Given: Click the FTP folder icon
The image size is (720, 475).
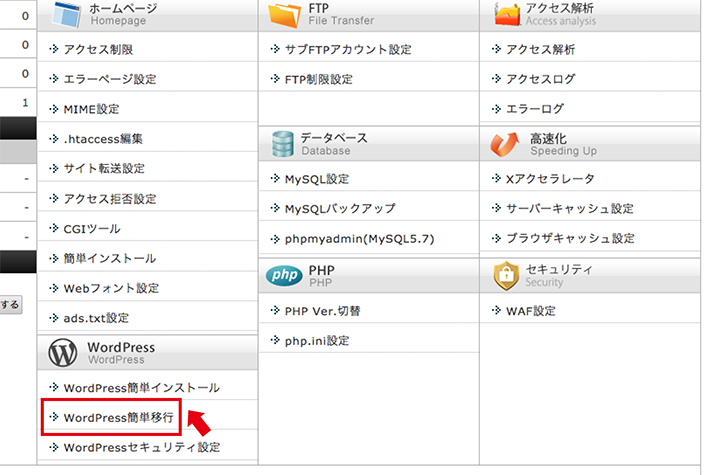Looking at the screenshot, I should pyautogui.click(x=284, y=15).
